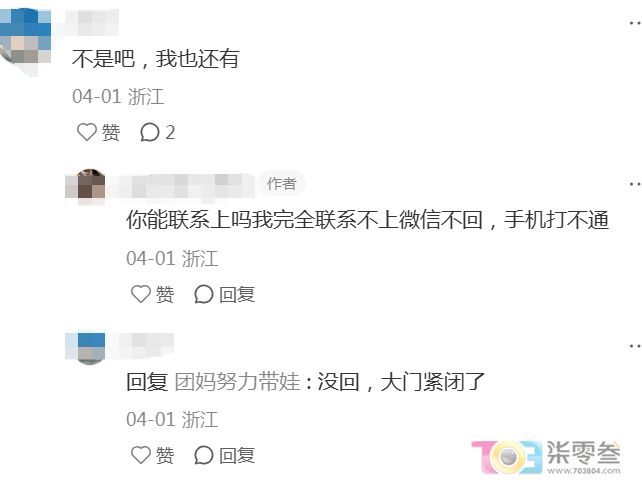Open more options dots for top comment
Screen dimensions: 642x486
pos(635,23)
